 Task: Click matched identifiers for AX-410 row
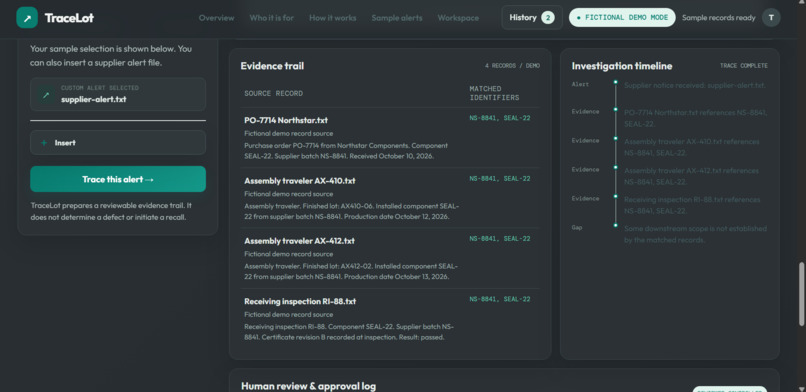pyautogui.click(x=500, y=179)
